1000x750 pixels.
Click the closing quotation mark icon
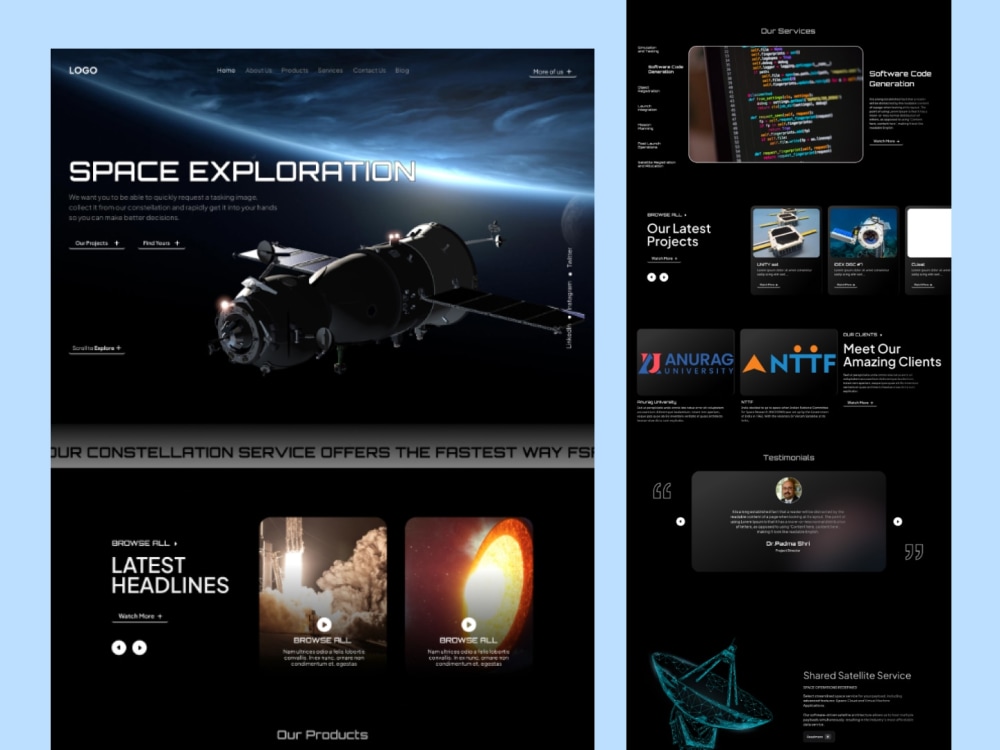tap(914, 552)
